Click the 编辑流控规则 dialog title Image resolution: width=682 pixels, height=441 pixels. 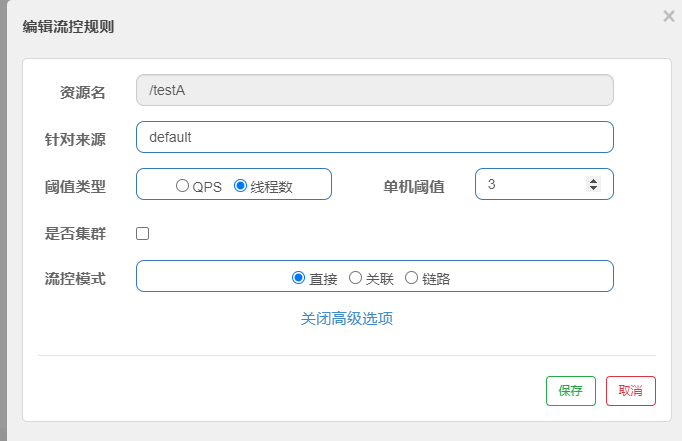(68, 27)
